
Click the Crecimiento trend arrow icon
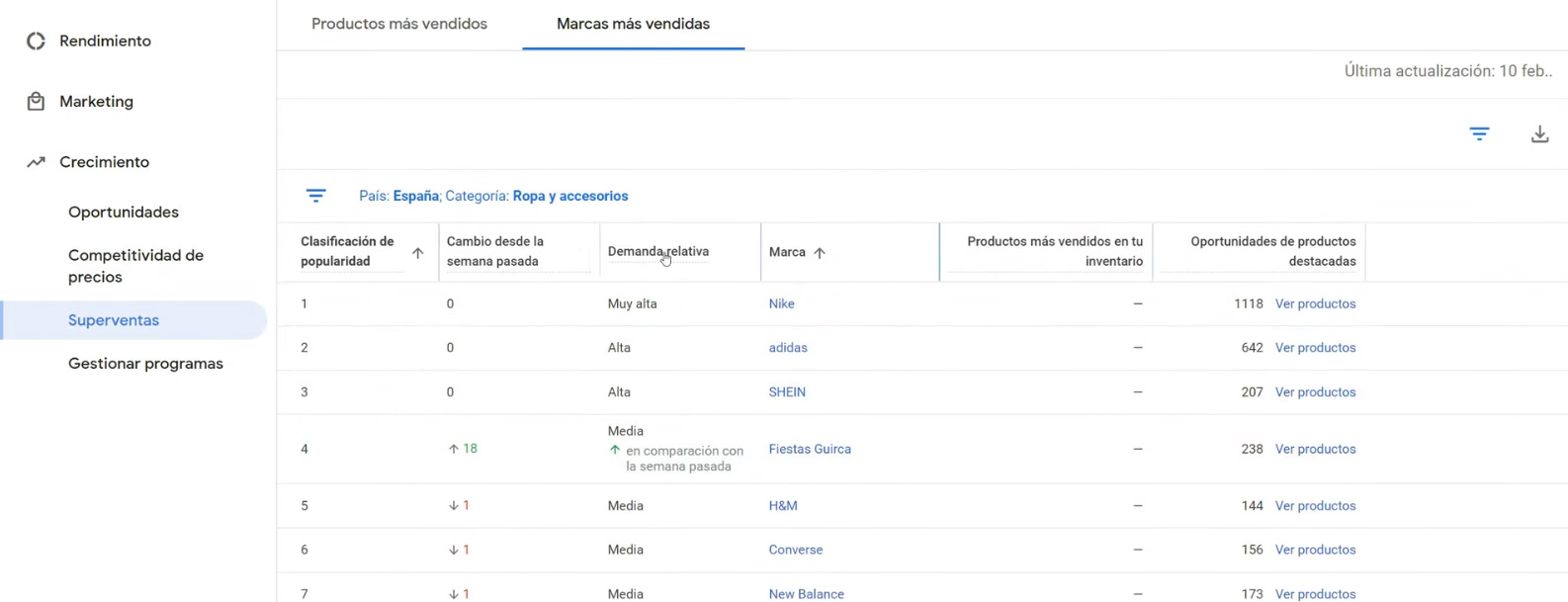[36, 162]
